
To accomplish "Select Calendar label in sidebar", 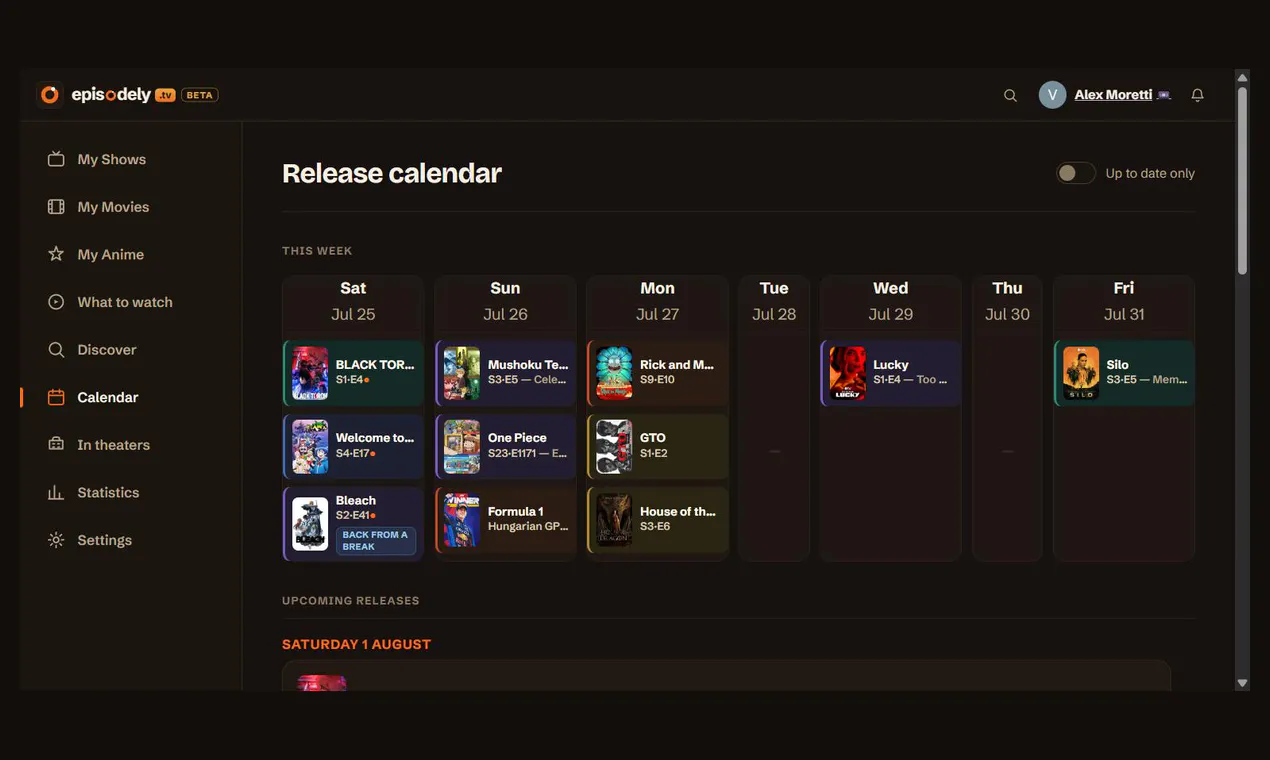I will point(108,397).
